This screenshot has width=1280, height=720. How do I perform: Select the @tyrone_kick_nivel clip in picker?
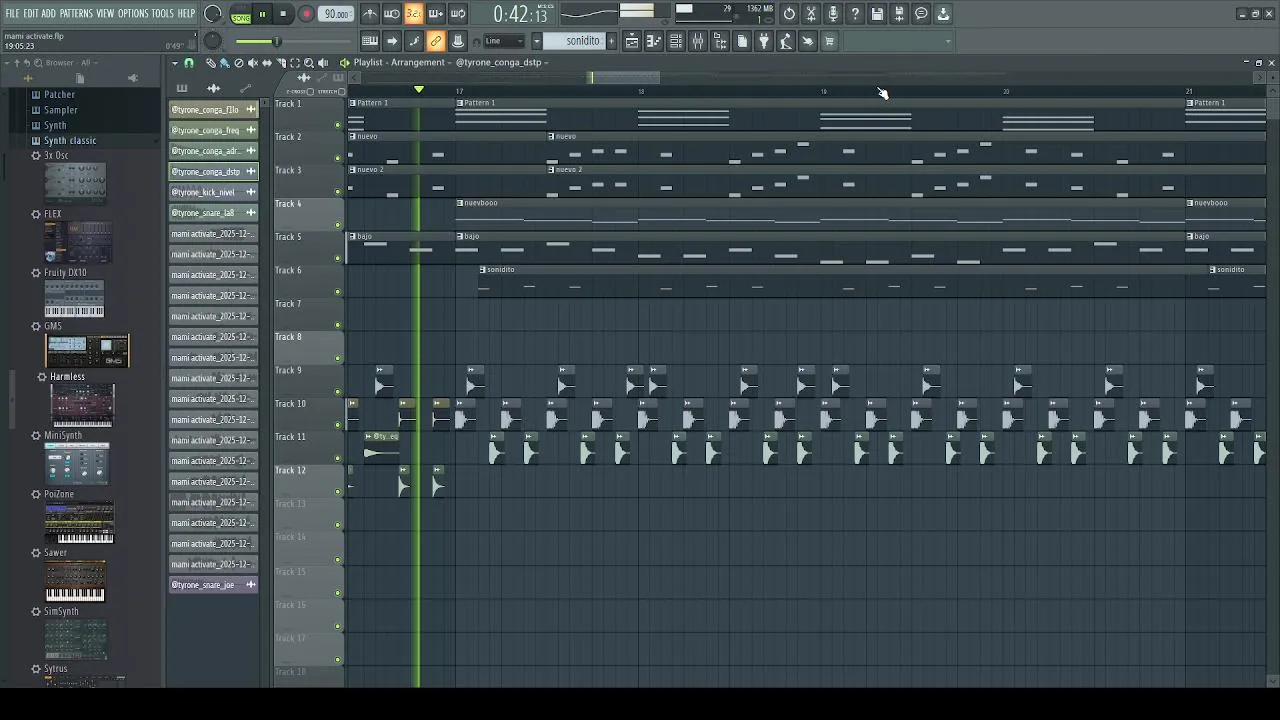[213, 192]
